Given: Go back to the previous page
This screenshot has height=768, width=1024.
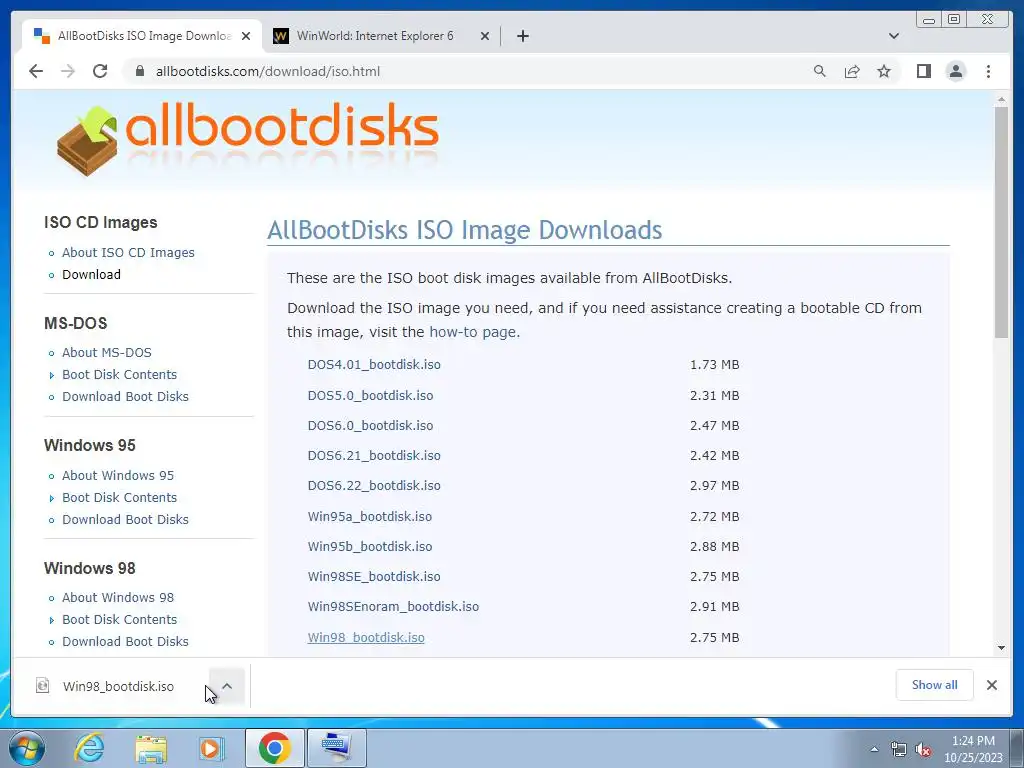Looking at the screenshot, I should [36, 71].
